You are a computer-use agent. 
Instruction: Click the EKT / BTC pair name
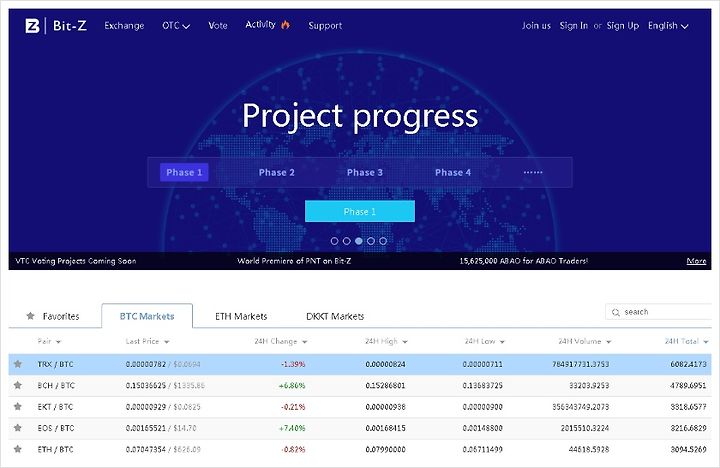pyautogui.click(x=55, y=407)
